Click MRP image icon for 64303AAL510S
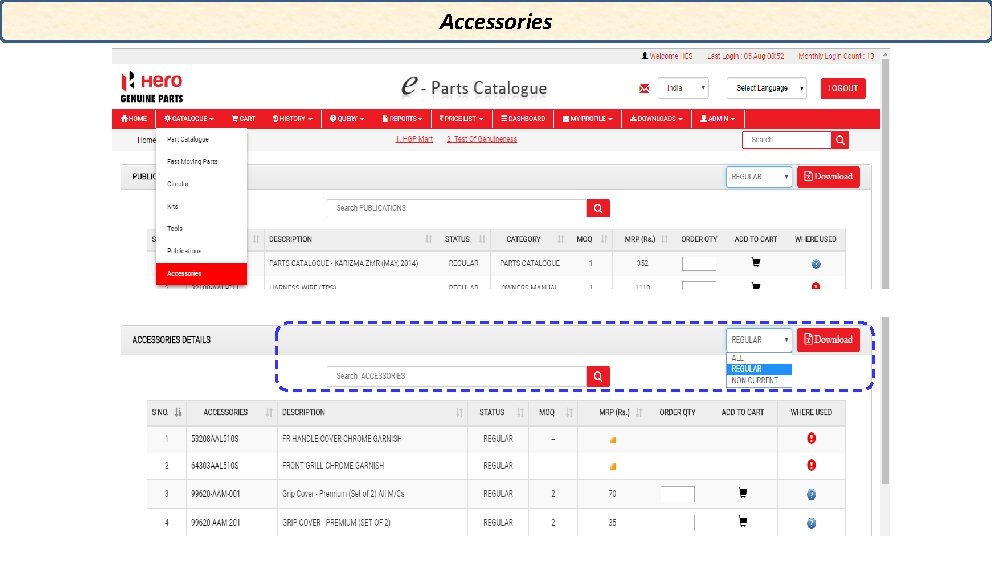992x567 pixels. coord(612,466)
